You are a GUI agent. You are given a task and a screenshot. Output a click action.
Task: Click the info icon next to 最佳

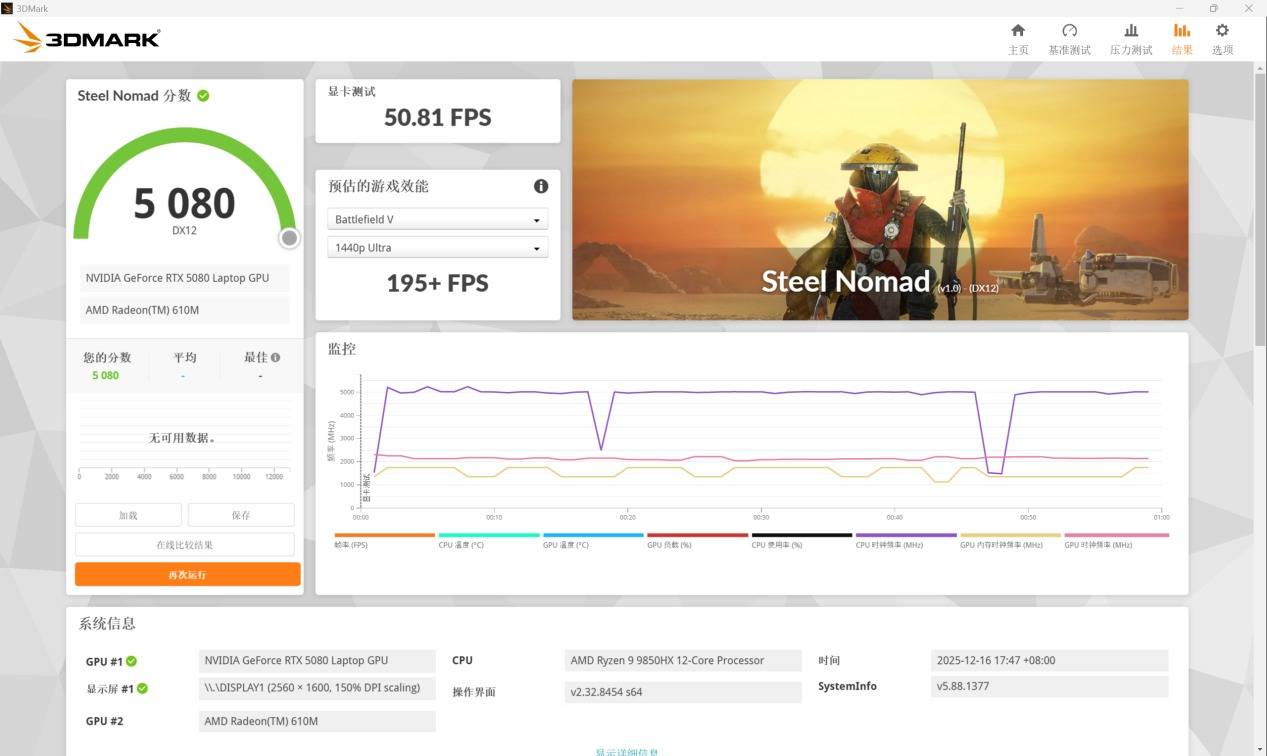click(x=275, y=357)
